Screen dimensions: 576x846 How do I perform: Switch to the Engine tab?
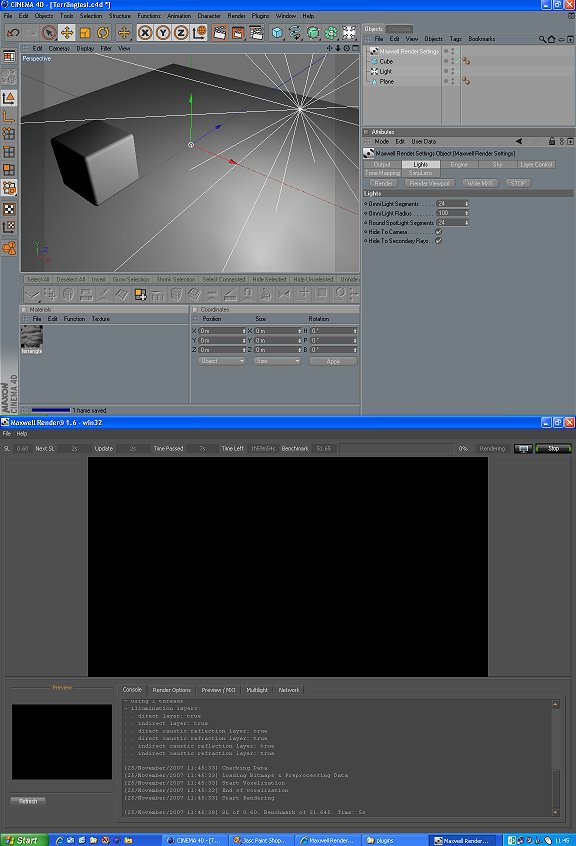click(460, 165)
